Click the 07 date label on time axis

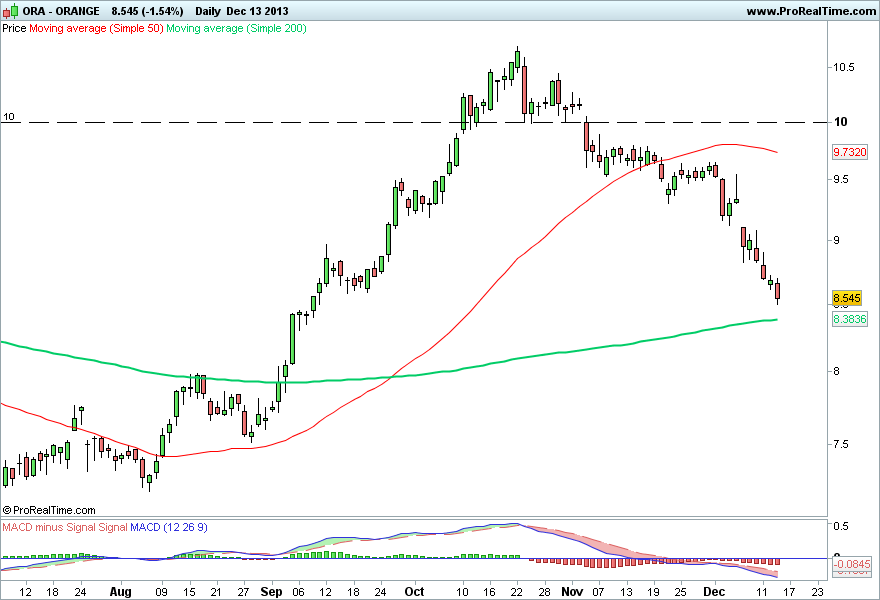598,592
